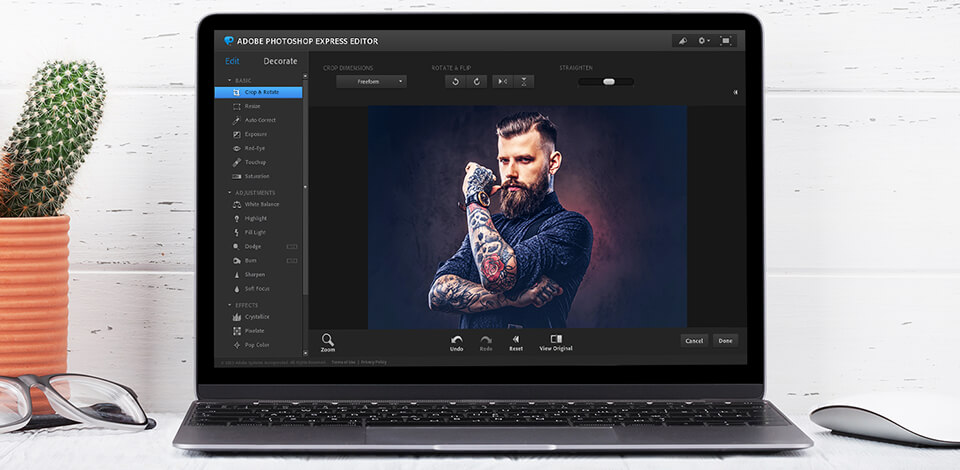
Task: Collapse the EFFECTS section
Action: coord(230,305)
